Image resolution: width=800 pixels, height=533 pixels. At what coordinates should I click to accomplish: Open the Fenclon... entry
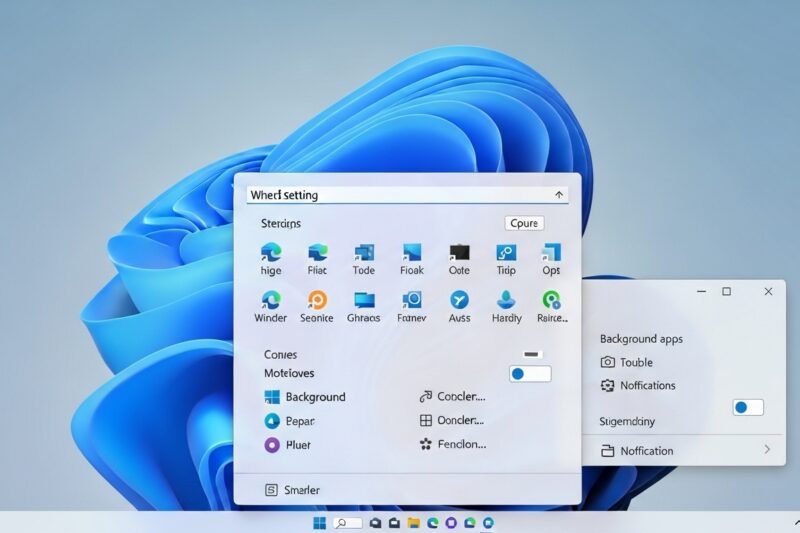(453, 444)
